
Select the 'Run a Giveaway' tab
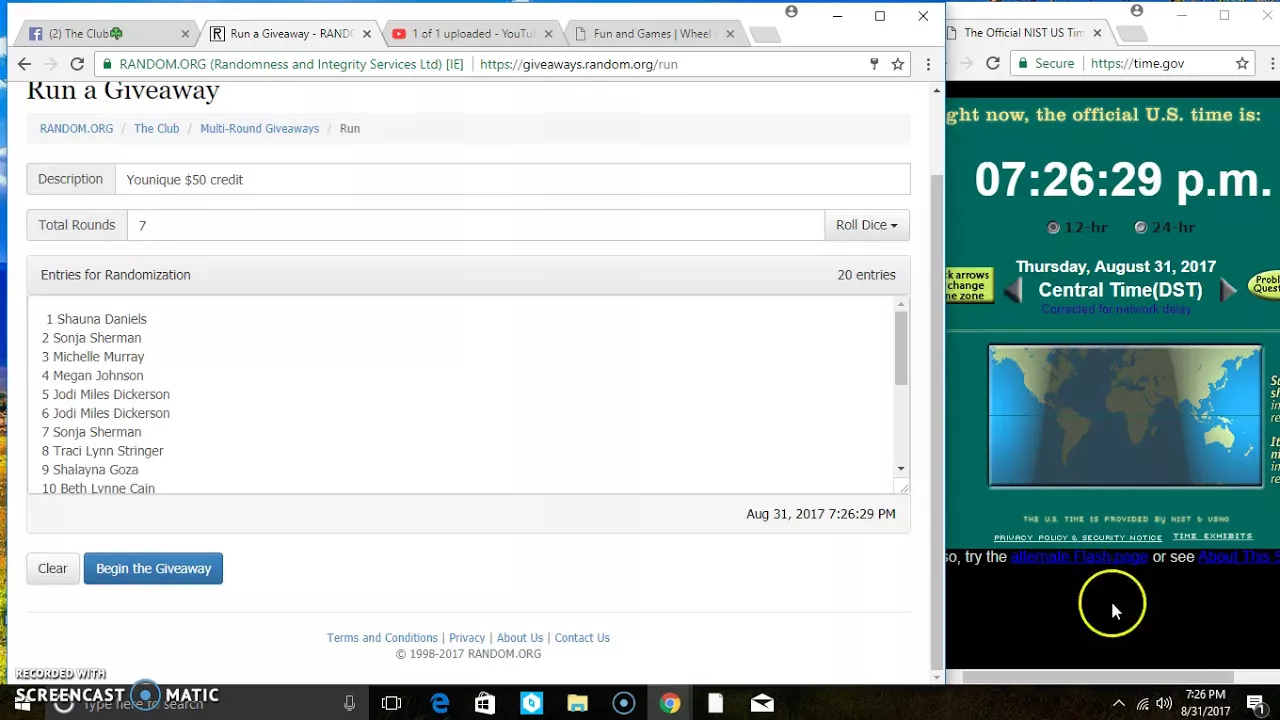(288, 34)
